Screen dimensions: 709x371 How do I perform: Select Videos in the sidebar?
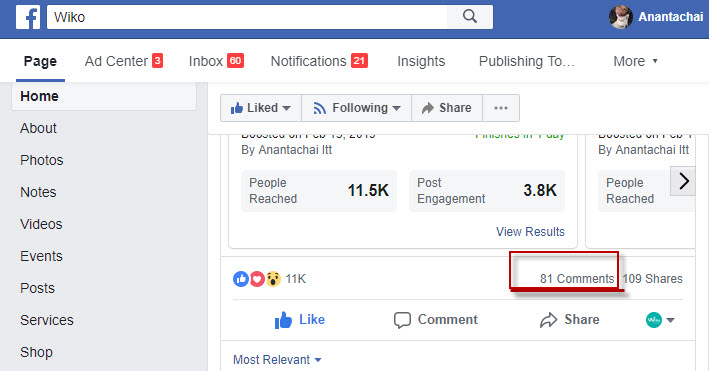41,224
